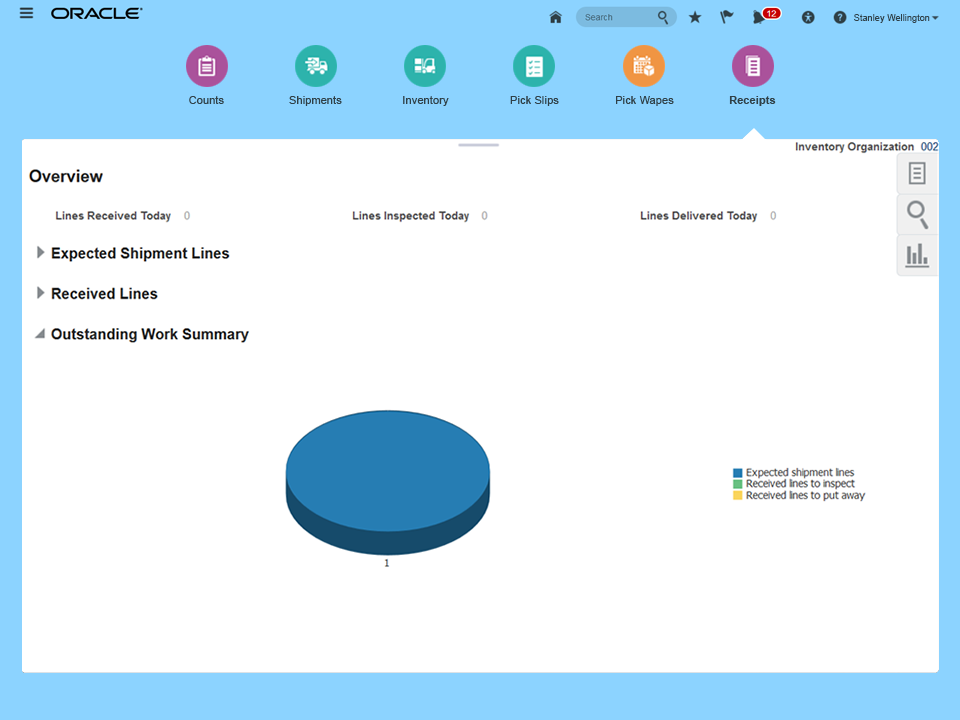The height and width of the screenshot is (720, 960).
Task: Open the bar chart analytics panel
Action: pos(917,255)
